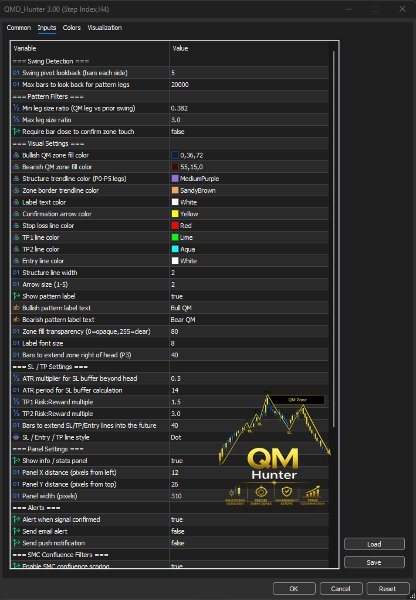416x600 pixels.
Task: Click the integer icon of Panel X distance
Action: pos(16,473)
